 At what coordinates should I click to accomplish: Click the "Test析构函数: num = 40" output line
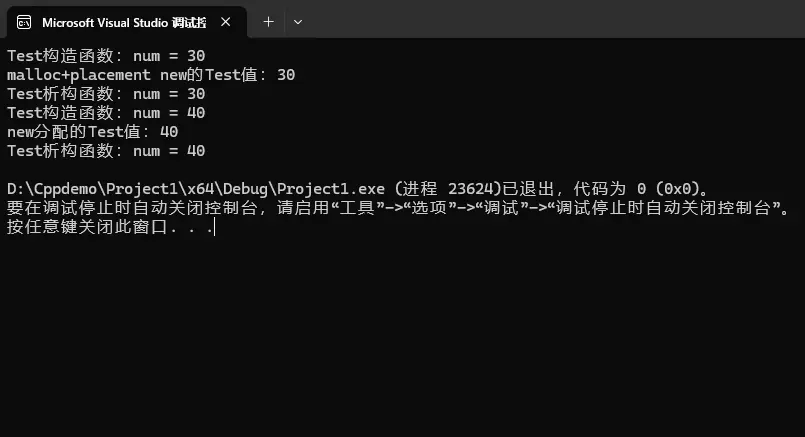click(106, 151)
